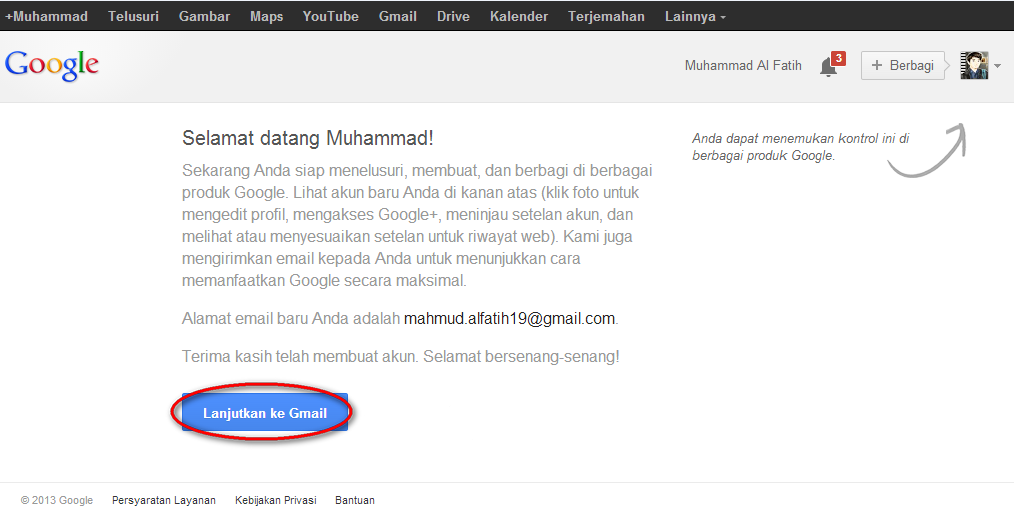Open Persyaratan Layanan footer link
Screen dimensions: 1014x514
(x=164, y=500)
